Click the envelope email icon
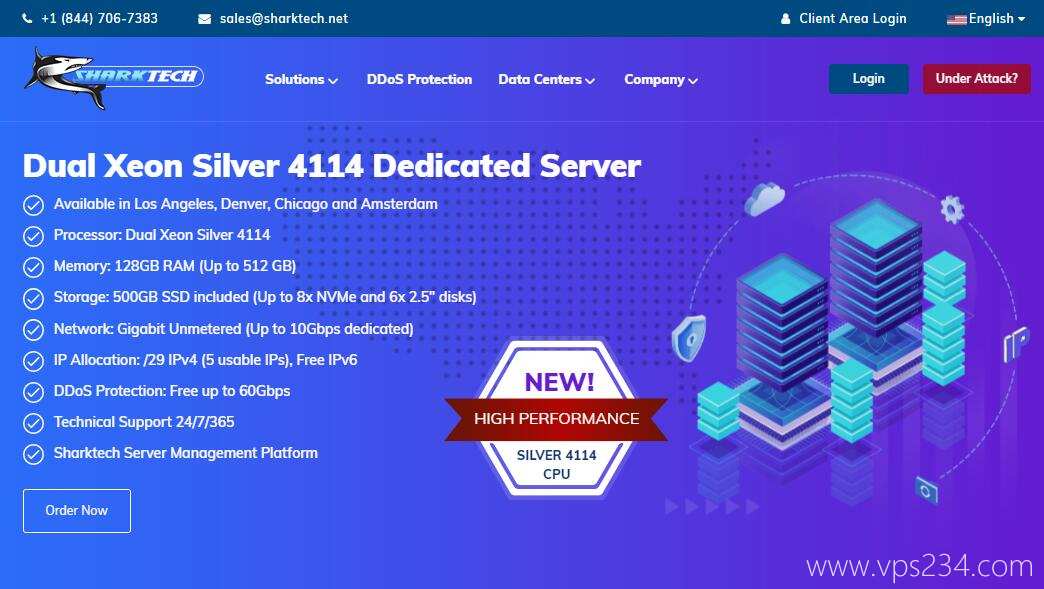Image resolution: width=1044 pixels, height=589 pixels. 204,19
